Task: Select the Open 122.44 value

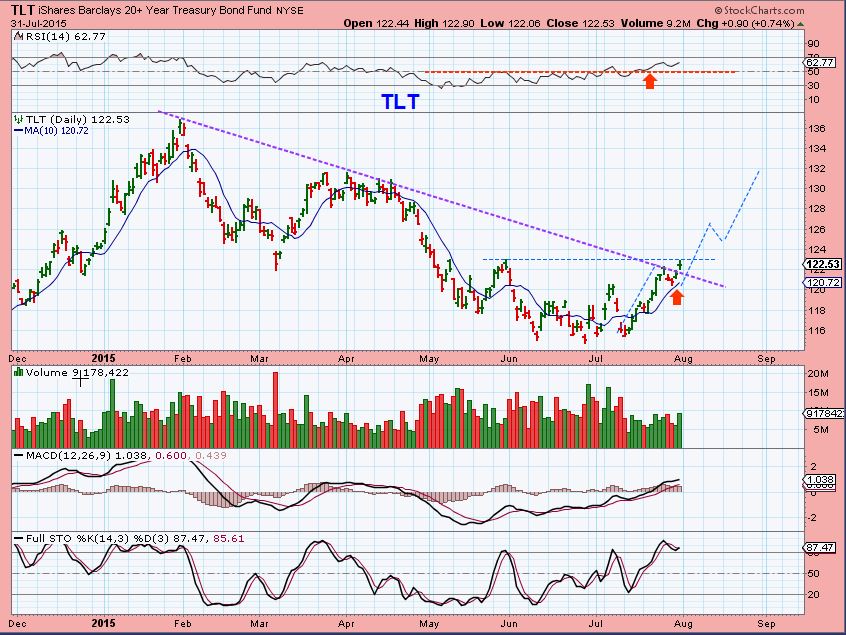Action: (378, 23)
